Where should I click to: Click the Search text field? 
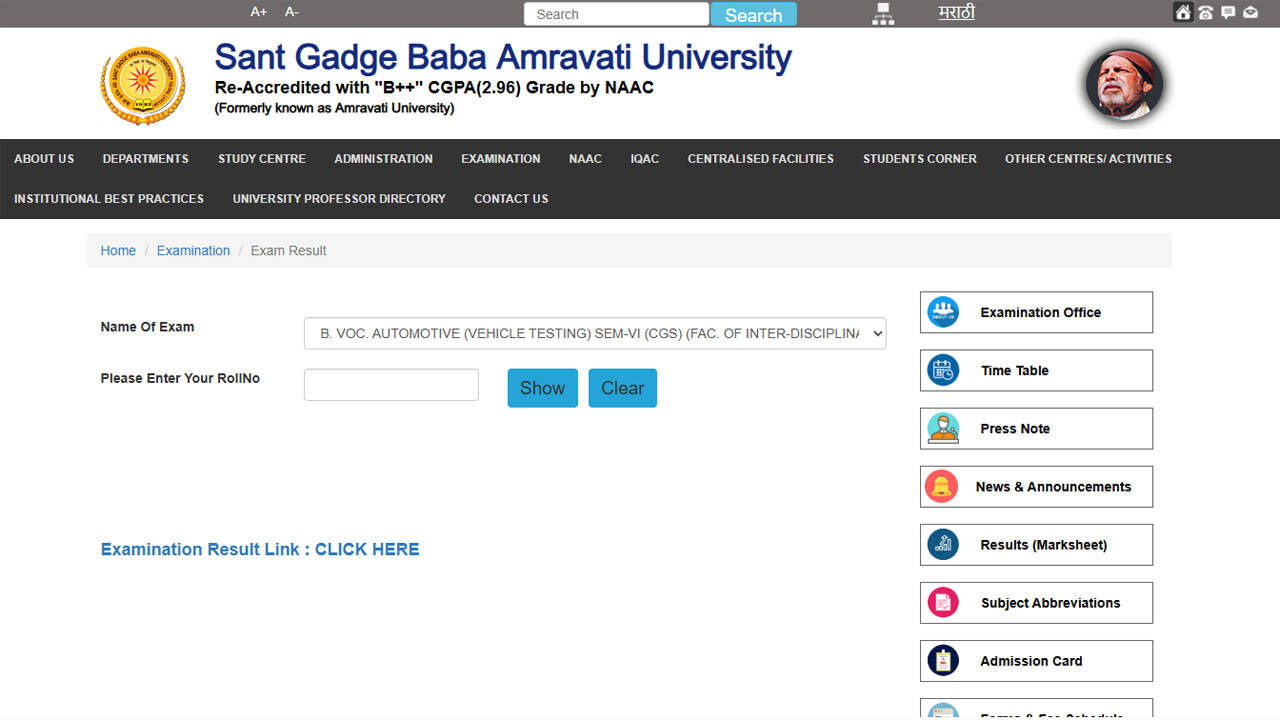click(617, 14)
